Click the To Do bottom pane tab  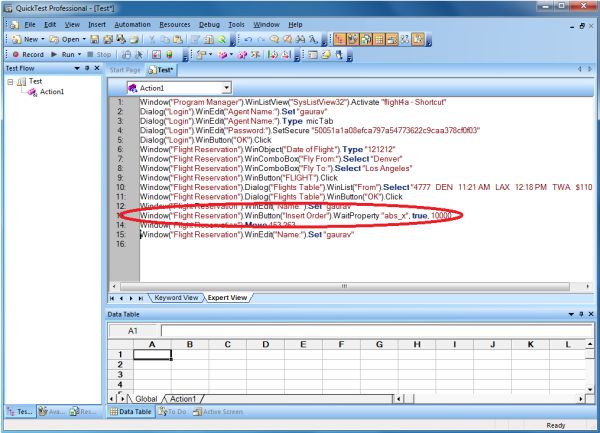(x=172, y=412)
